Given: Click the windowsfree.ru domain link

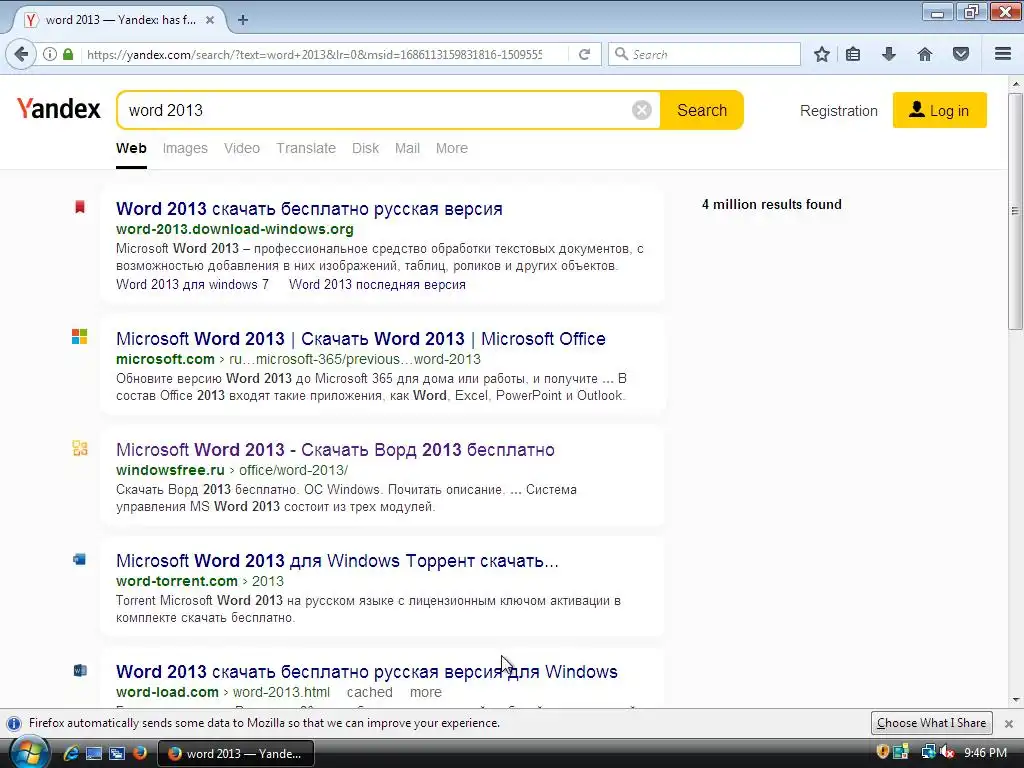Looking at the screenshot, I should [x=170, y=470].
